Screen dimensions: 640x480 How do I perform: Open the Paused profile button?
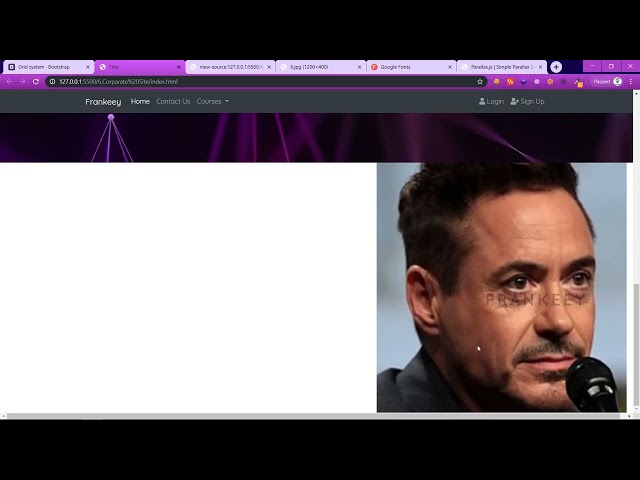click(607, 82)
